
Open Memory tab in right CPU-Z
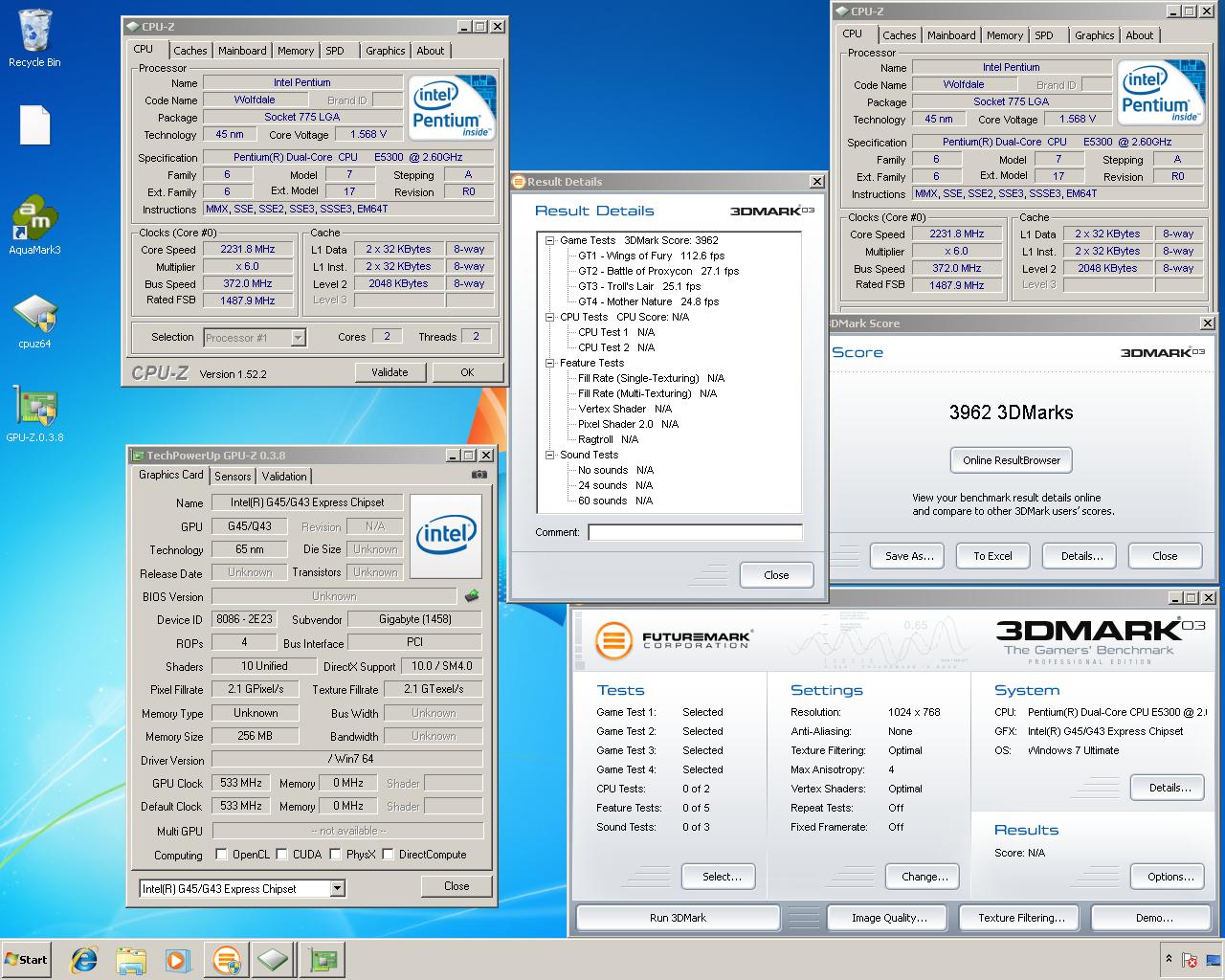pos(1005,35)
